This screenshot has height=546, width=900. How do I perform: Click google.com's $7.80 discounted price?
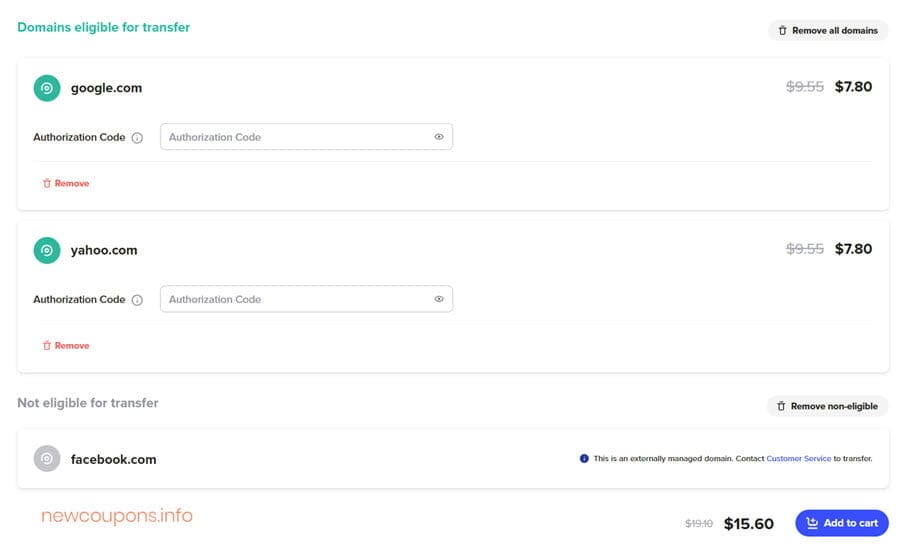854,87
